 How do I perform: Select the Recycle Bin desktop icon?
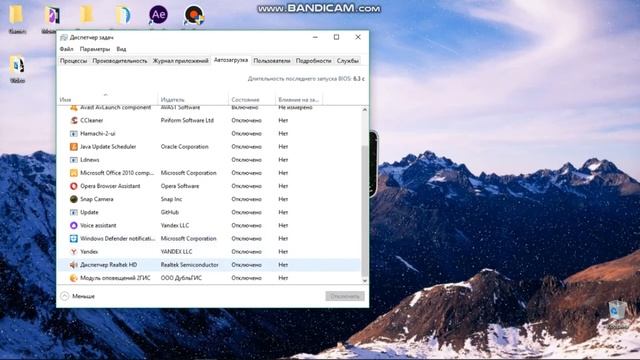617,310
